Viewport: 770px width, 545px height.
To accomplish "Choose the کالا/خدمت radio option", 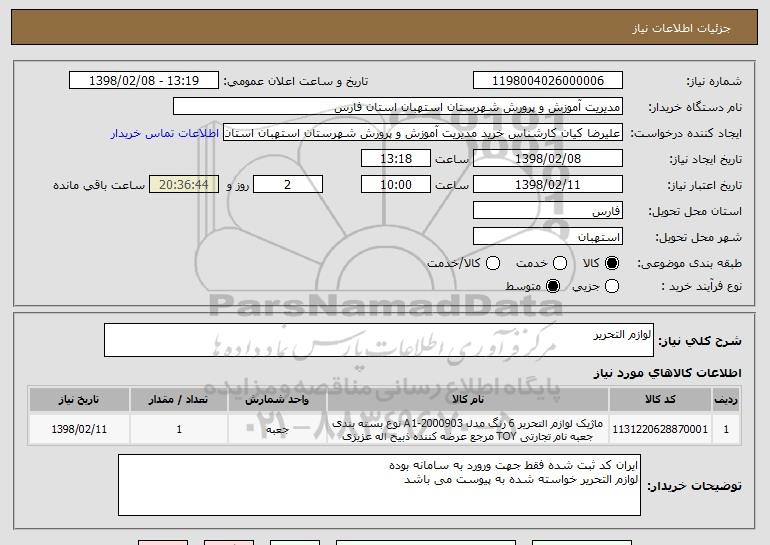I will click(x=493, y=263).
